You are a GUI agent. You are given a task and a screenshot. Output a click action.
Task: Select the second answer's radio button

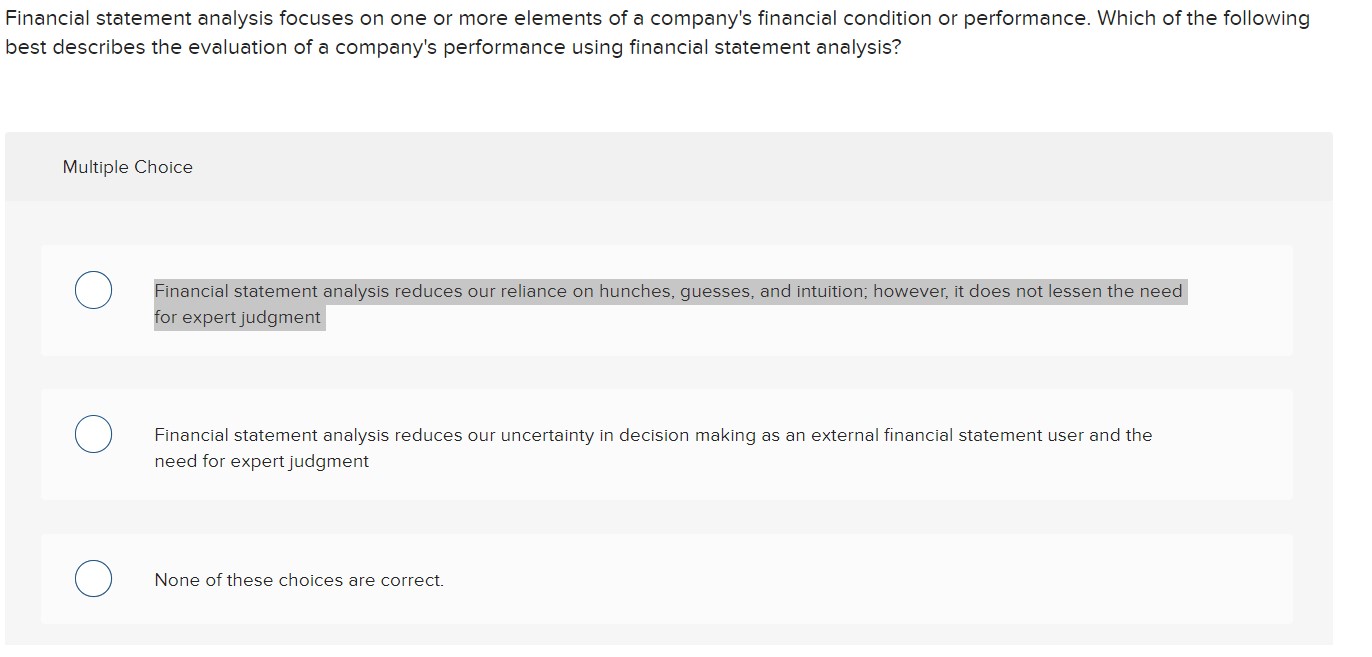point(93,434)
